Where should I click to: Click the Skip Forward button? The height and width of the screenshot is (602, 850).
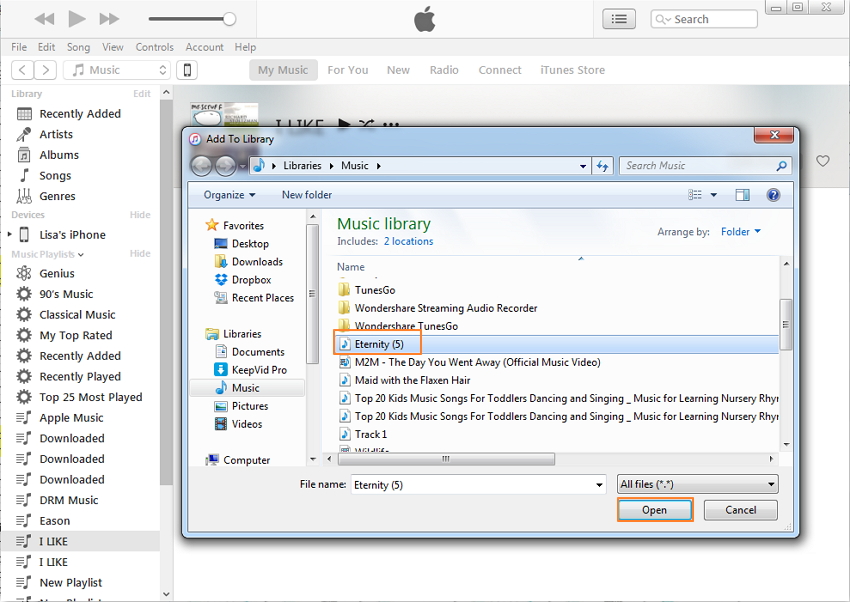coord(109,19)
